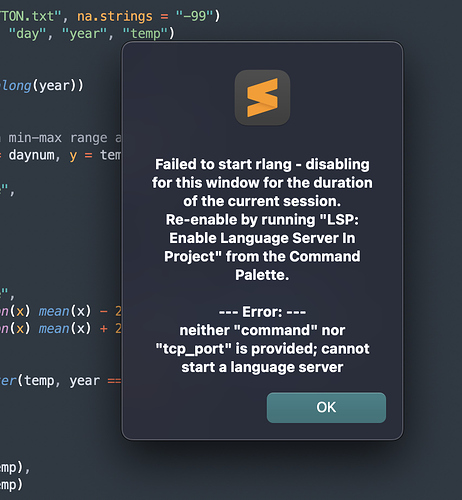
Task: Click the "command" word in error message
Action: tap(276, 330)
